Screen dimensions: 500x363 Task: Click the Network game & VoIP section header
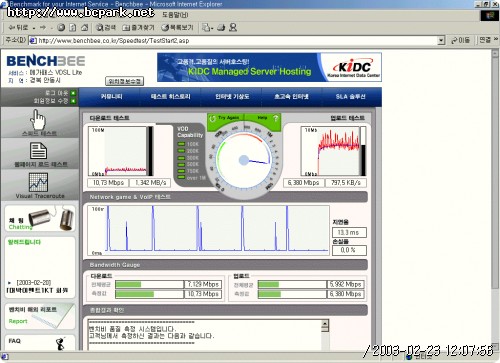pyautogui.click(x=226, y=197)
